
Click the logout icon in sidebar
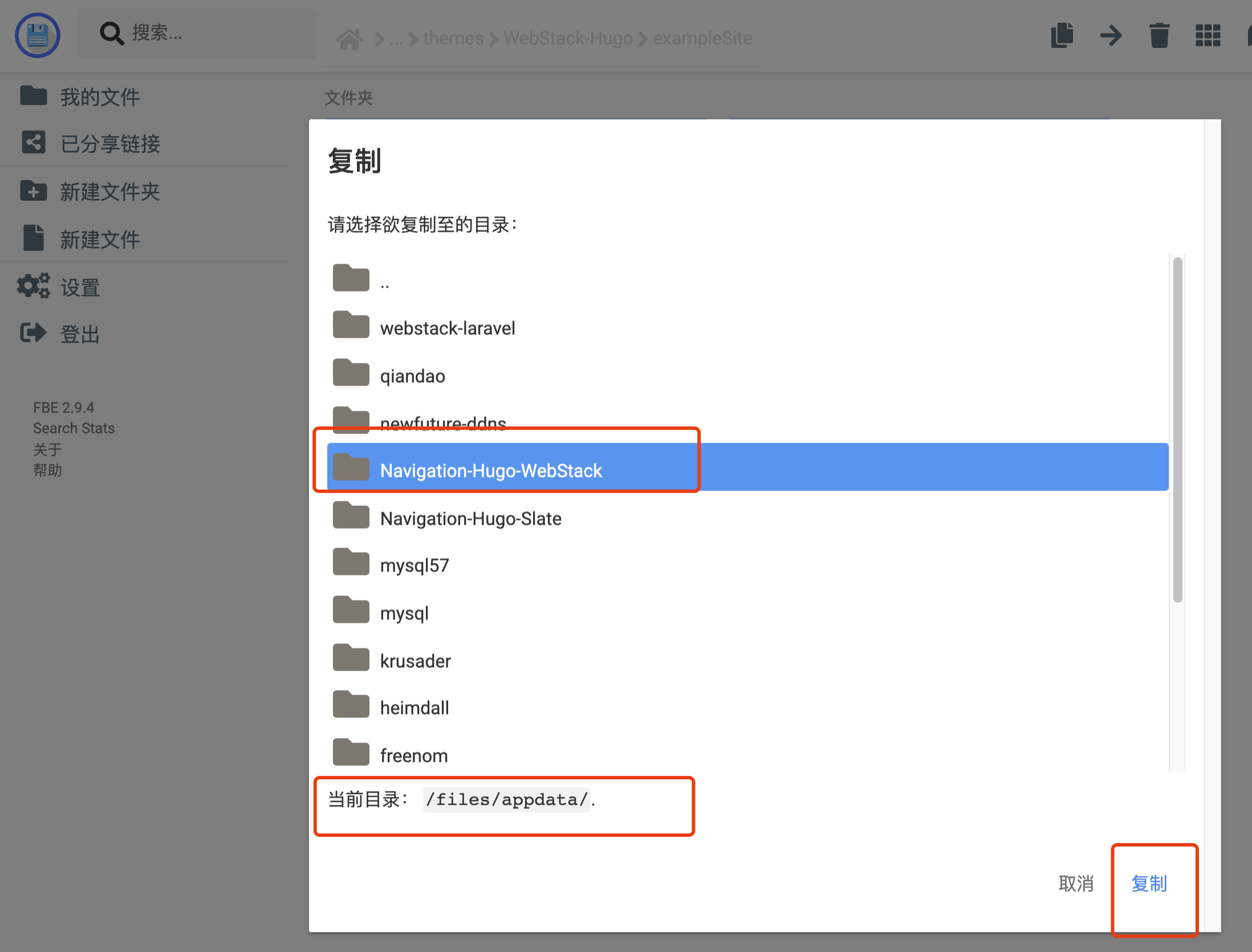click(x=33, y=333)
